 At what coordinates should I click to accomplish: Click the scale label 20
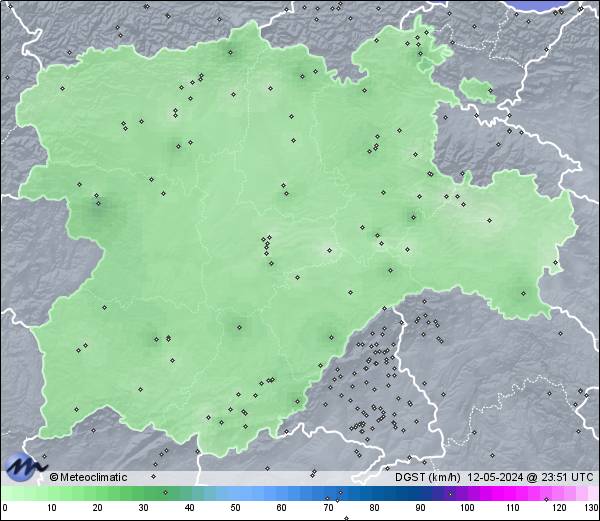pos(98,508)
